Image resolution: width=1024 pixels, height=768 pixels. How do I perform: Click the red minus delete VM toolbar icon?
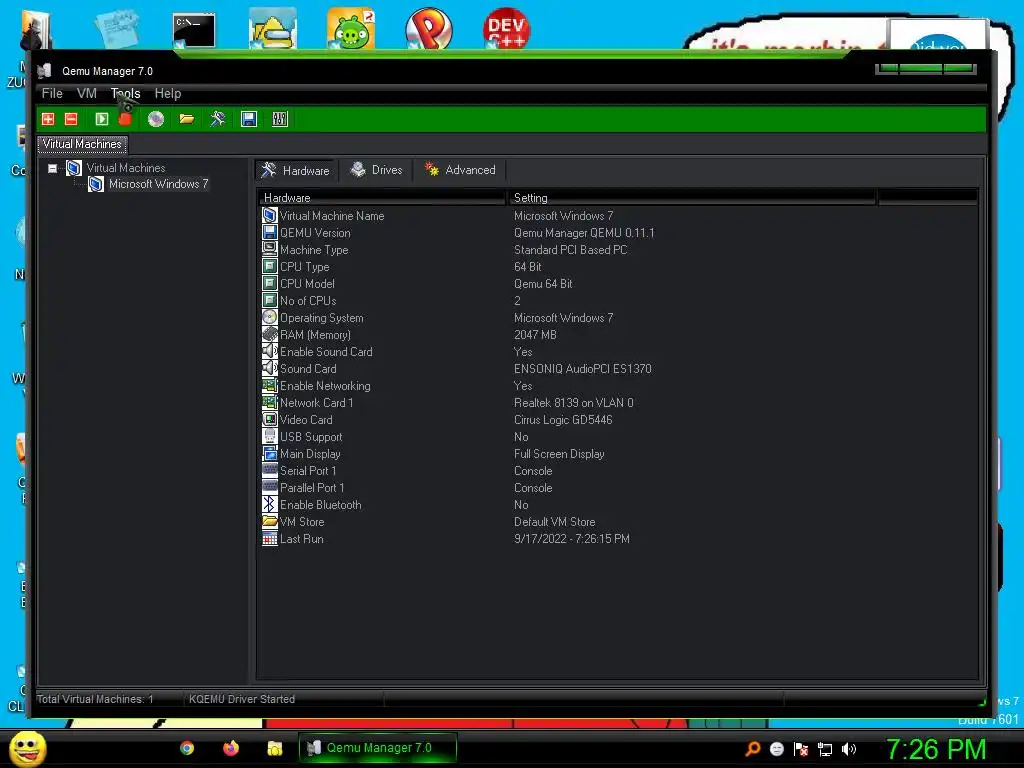tap(71, 119)
